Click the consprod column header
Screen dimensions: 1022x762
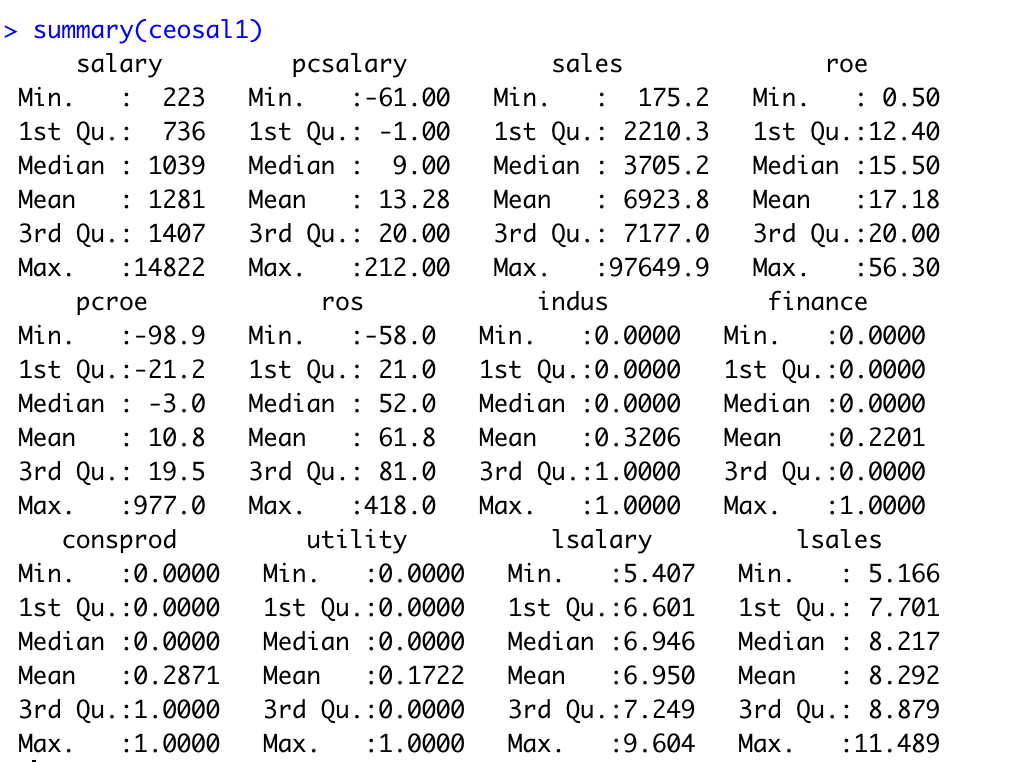119,539
